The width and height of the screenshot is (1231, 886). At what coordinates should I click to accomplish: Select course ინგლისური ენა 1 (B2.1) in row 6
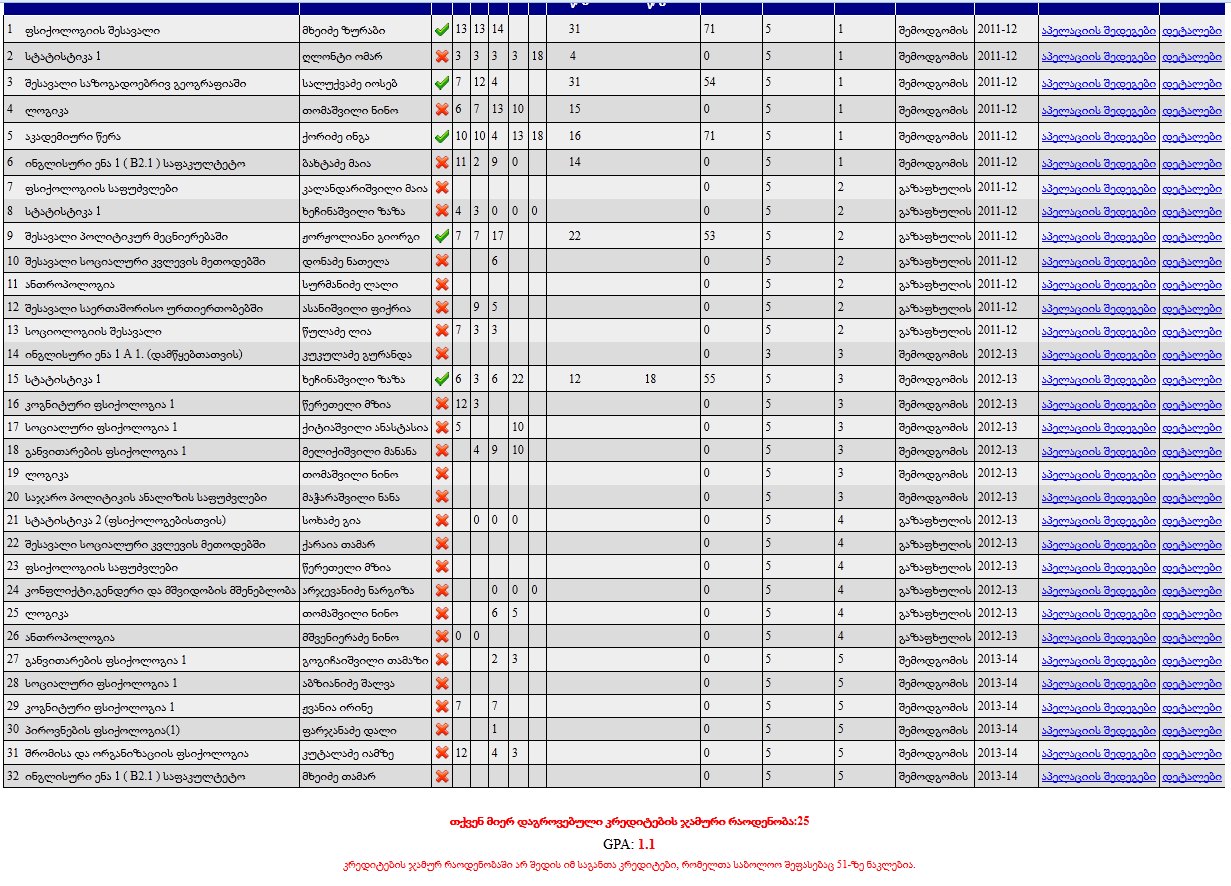coord(133,161)
